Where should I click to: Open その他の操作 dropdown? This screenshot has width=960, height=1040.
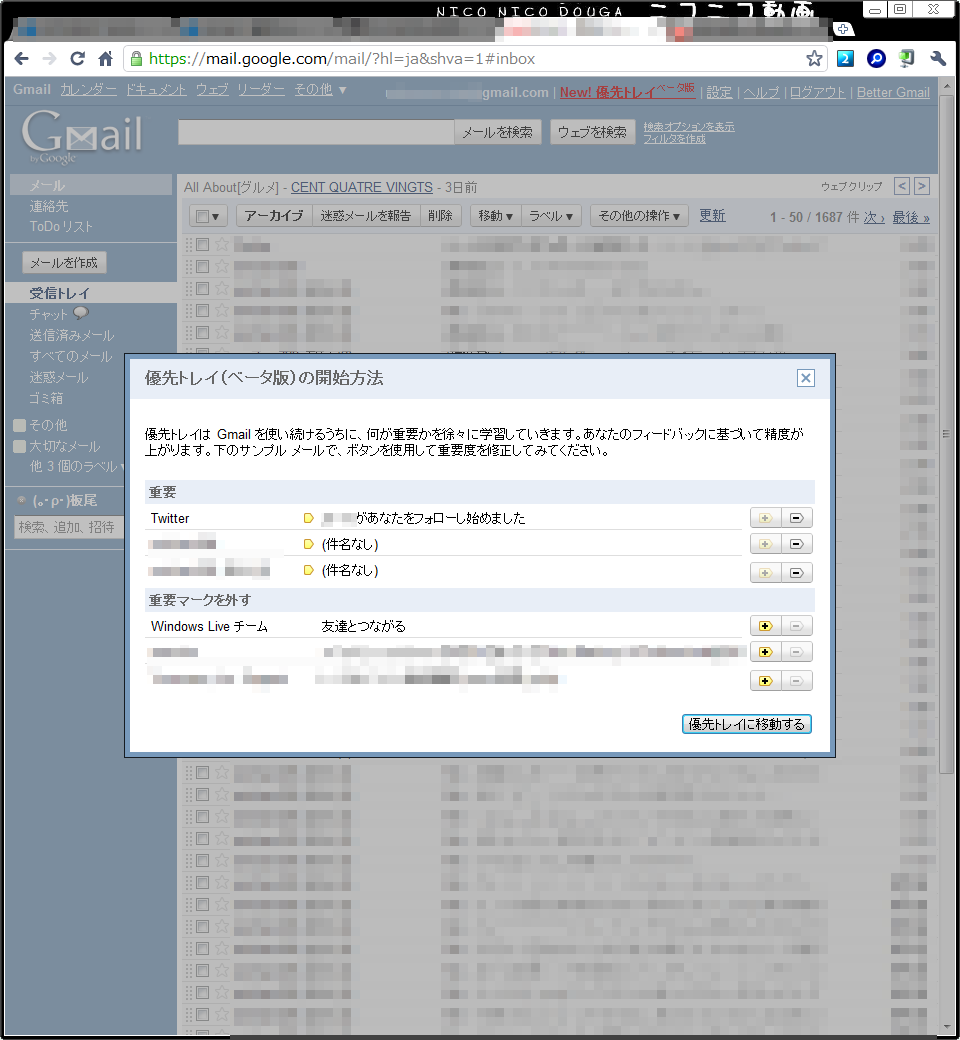639,216
